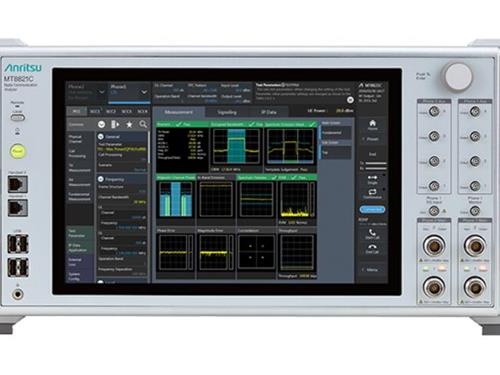Close the Test Parameter info banner
Screen dimensions: 500x375
(x=350, y=100)
